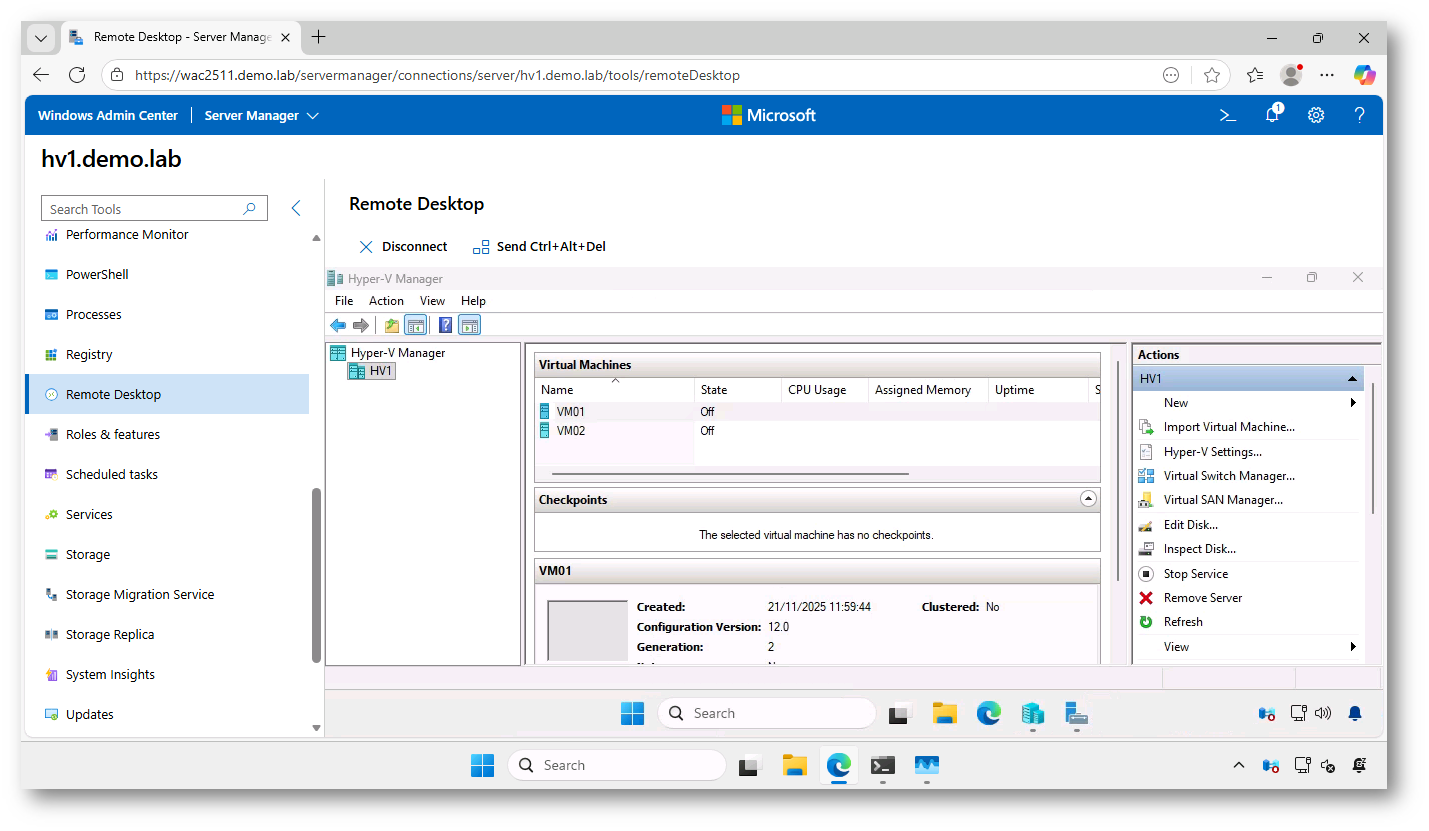Click Send Ctrl+Alt+Del button

[x=539, y=247]
